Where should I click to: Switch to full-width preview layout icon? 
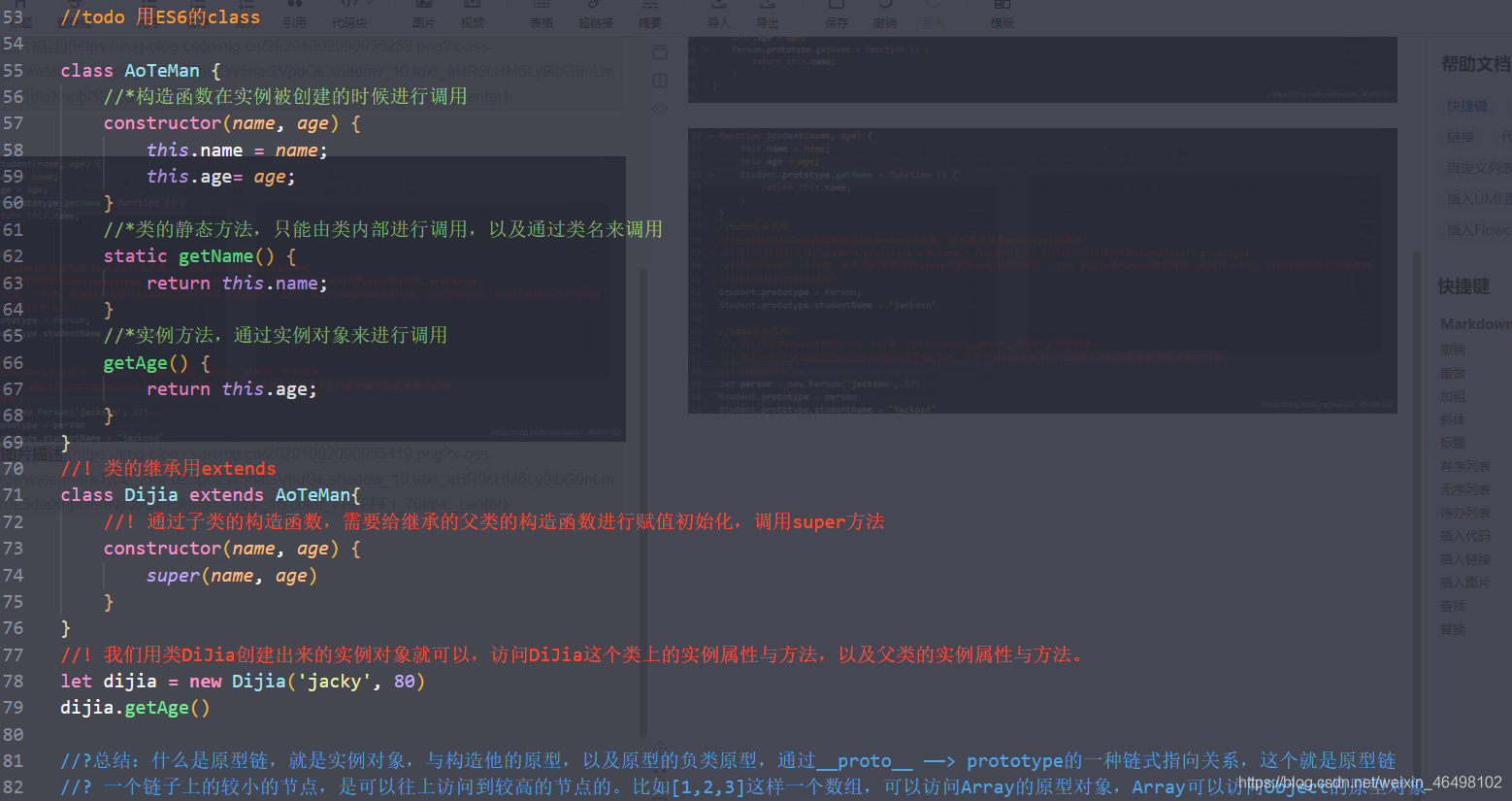[660, 52]
